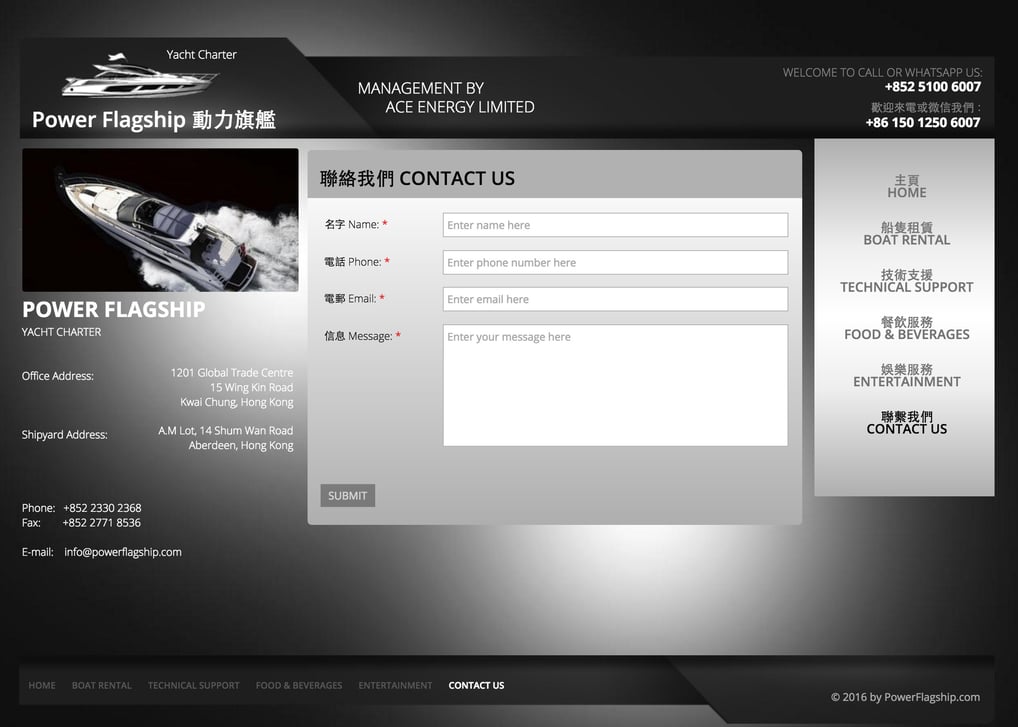Click the 1201 Global Trade Centre address line
Viewport: 1018px width, 727px height.
(232, 373)
